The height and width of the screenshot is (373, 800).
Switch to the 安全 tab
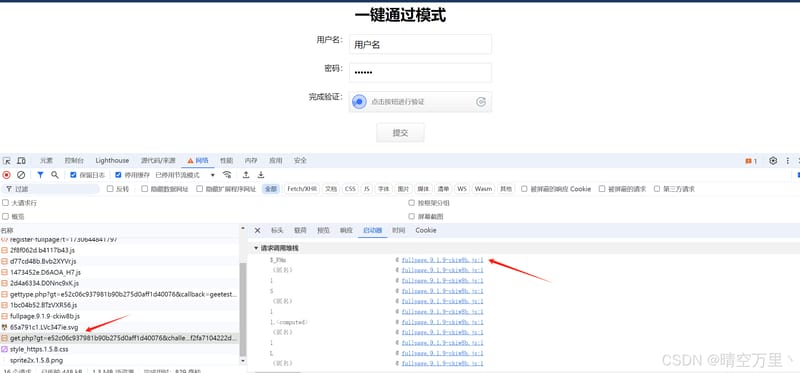tap(301, 161)
